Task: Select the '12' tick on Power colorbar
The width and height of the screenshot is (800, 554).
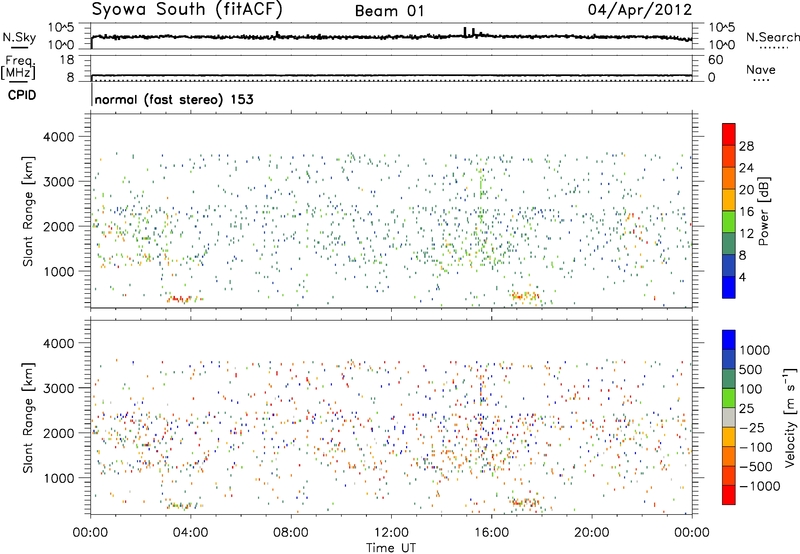Action: pos(746,234)
